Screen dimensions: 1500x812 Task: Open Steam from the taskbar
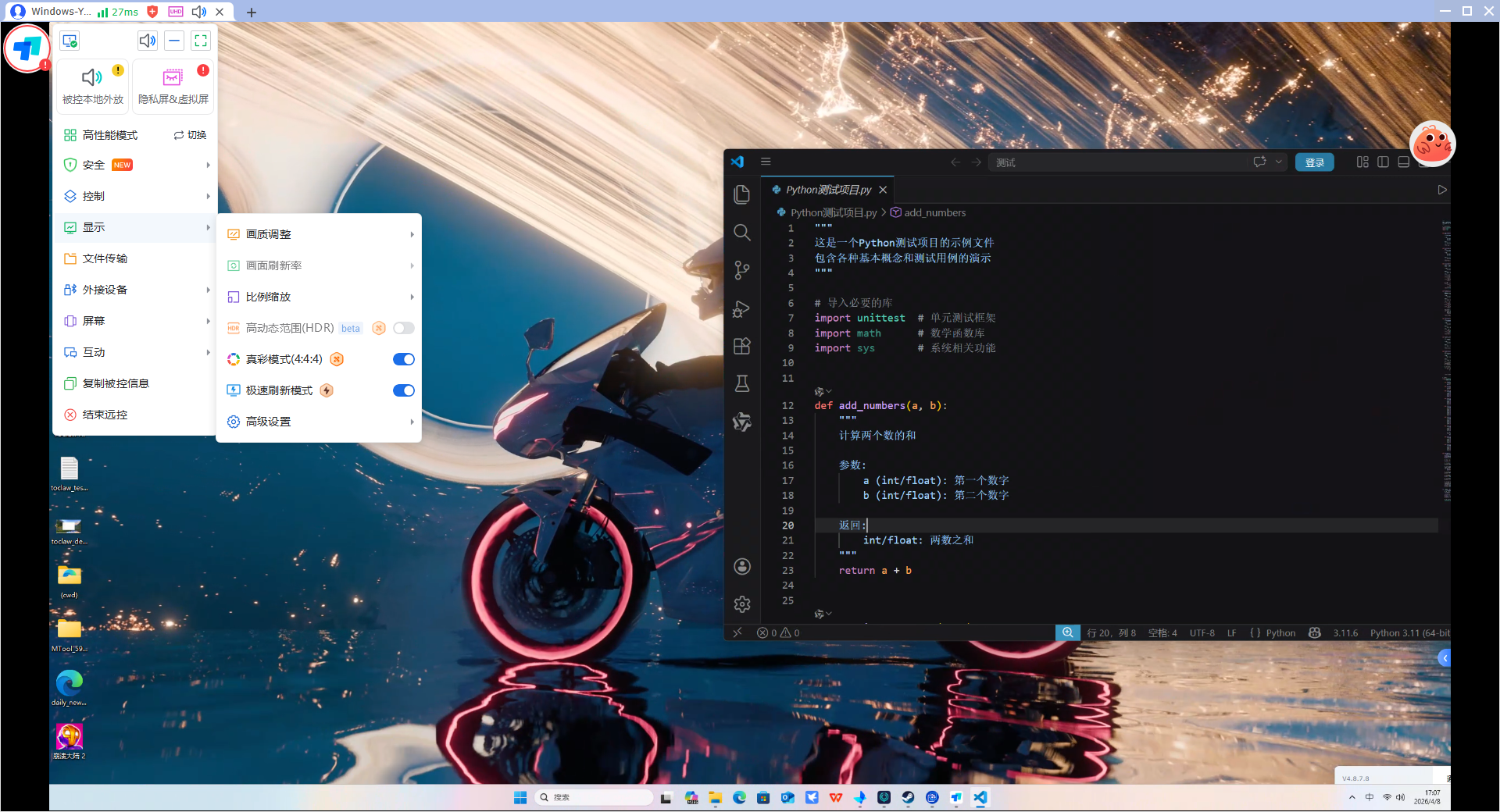[x=908, y=797]
